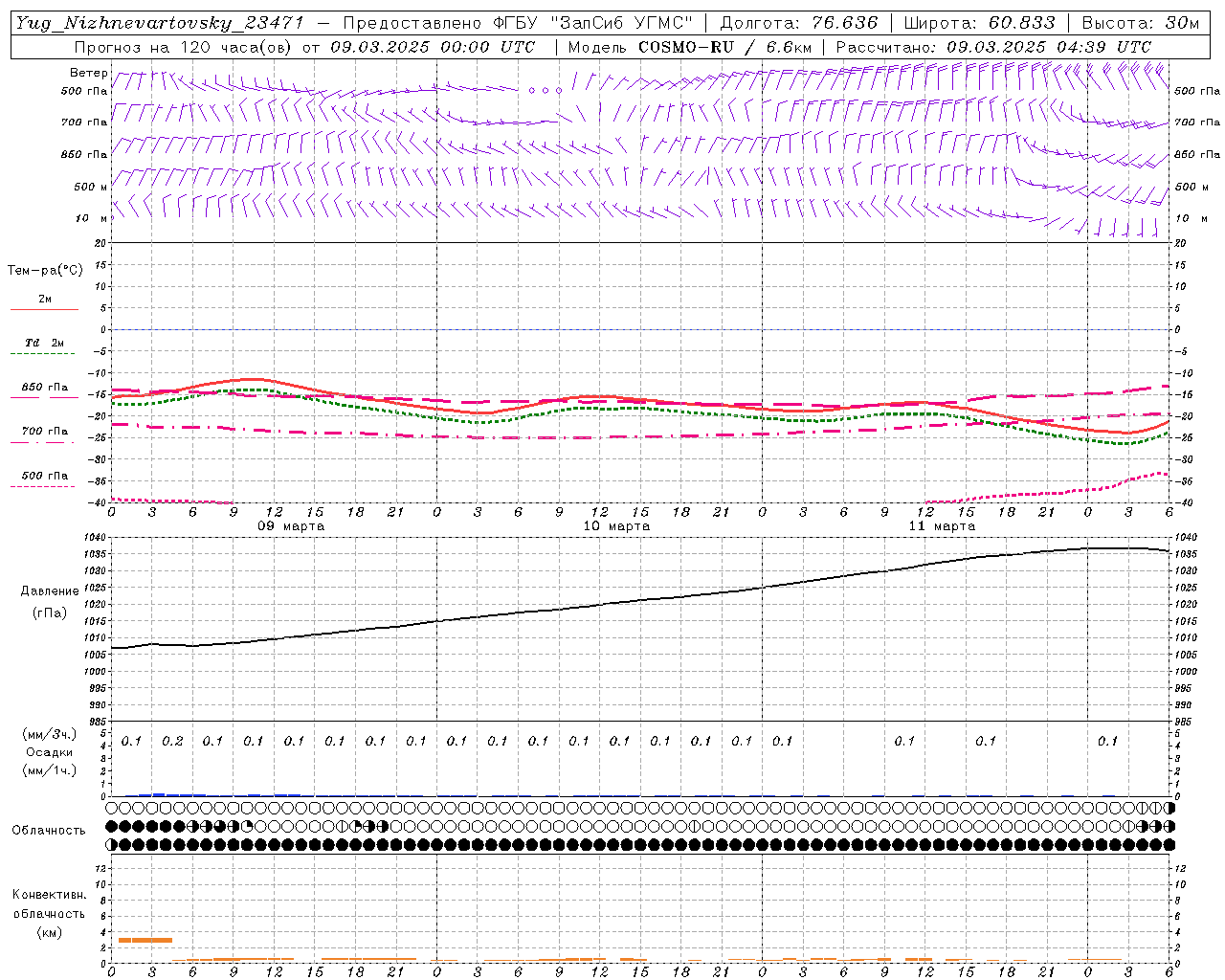Click the 'Ветер' wind panel label
This screenshot has height=980, width=1225.
[89, 73]
